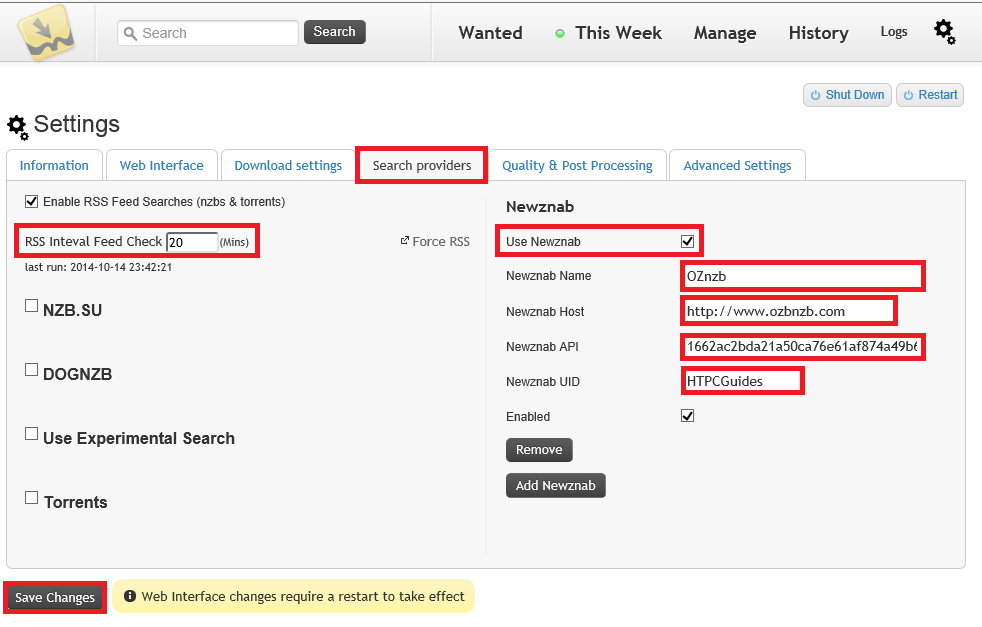This screenshot has width=982, height=627.
Task: Toggle Enable RSS Feed Searches checkbox
Action: pos(31,202)
